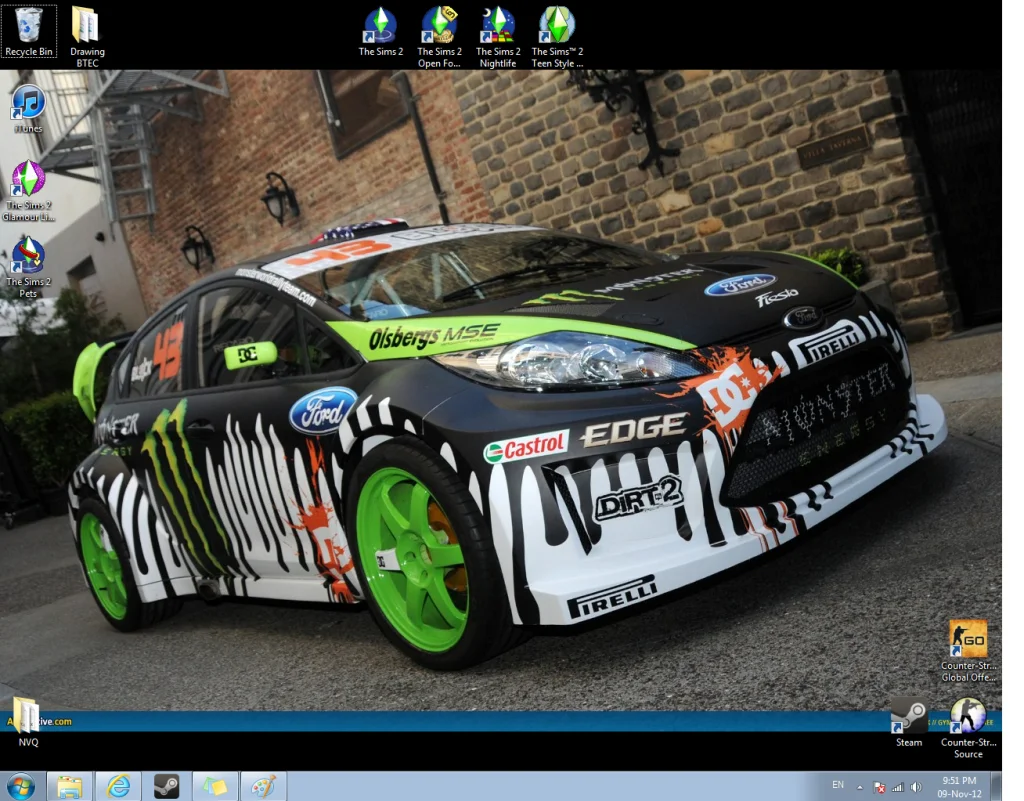The height and width of the screenshot is (801, 1024).
Task: Select The Sims 2 shortcut icon
Action: (381, 32)
